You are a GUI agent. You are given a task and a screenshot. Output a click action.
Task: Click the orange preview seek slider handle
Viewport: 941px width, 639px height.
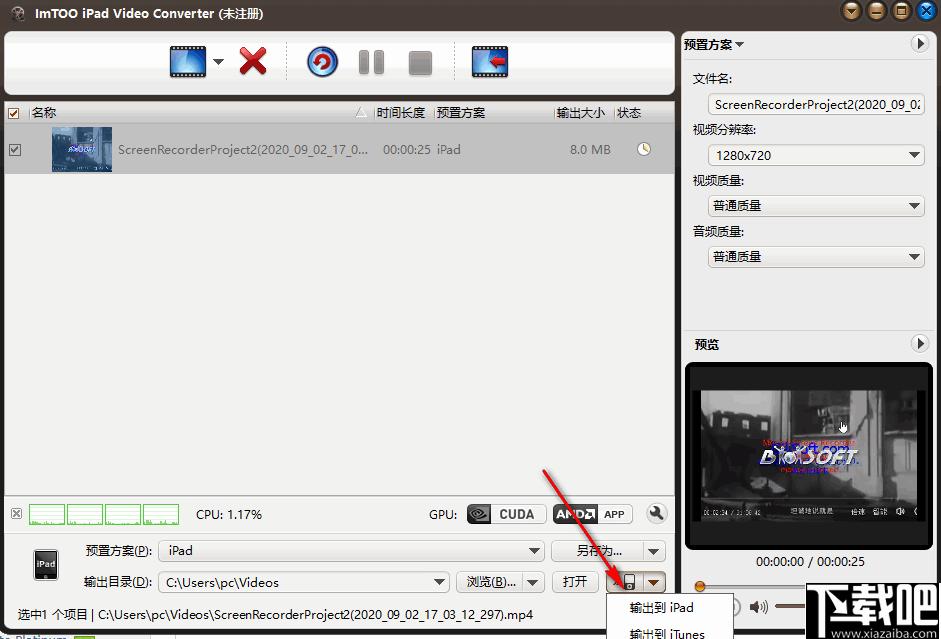click(700, 586)
